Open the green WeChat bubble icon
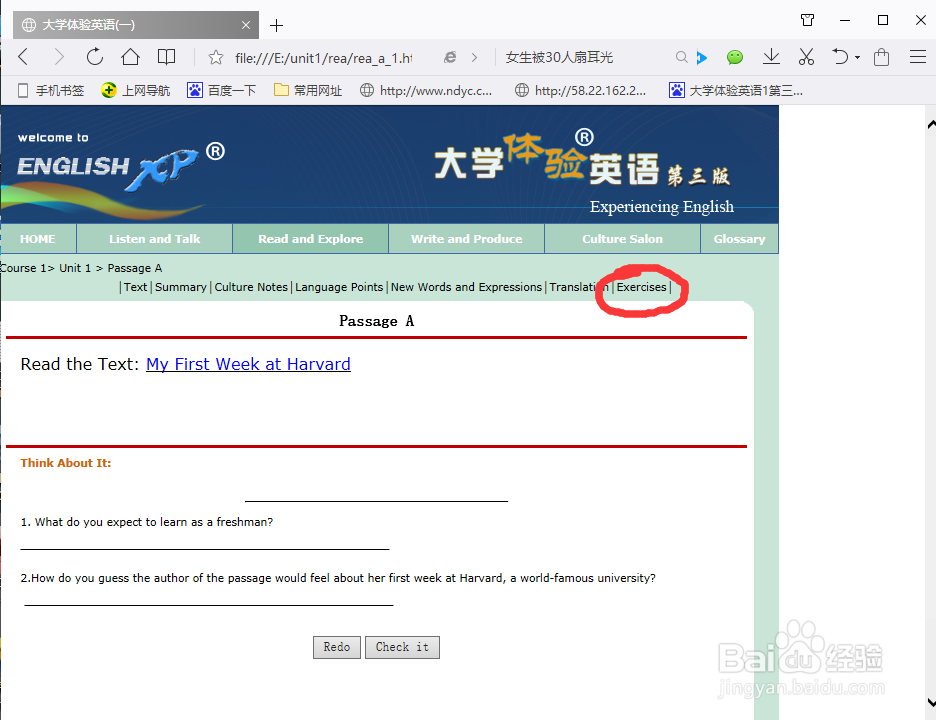 click(x=735, y=57)
